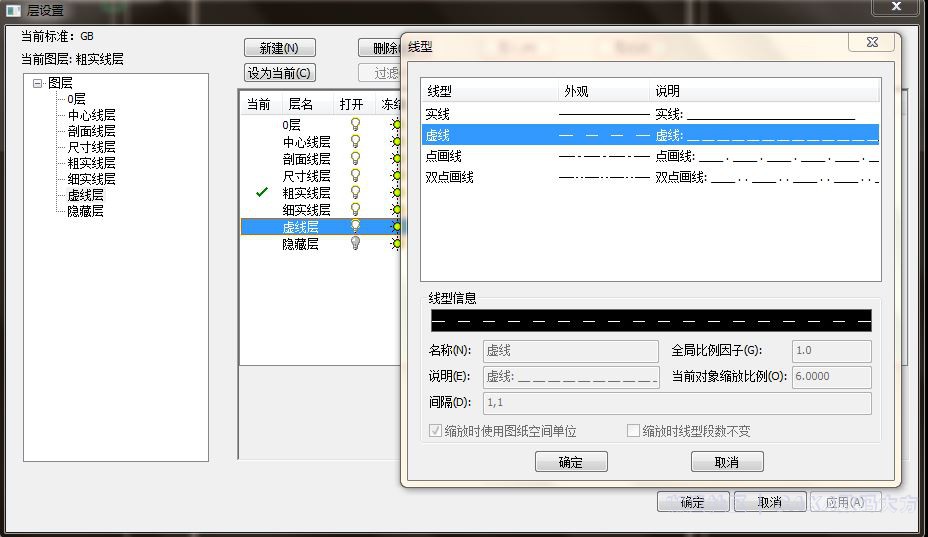Toggle the light bulb for 0层

[x=355, y=124]
